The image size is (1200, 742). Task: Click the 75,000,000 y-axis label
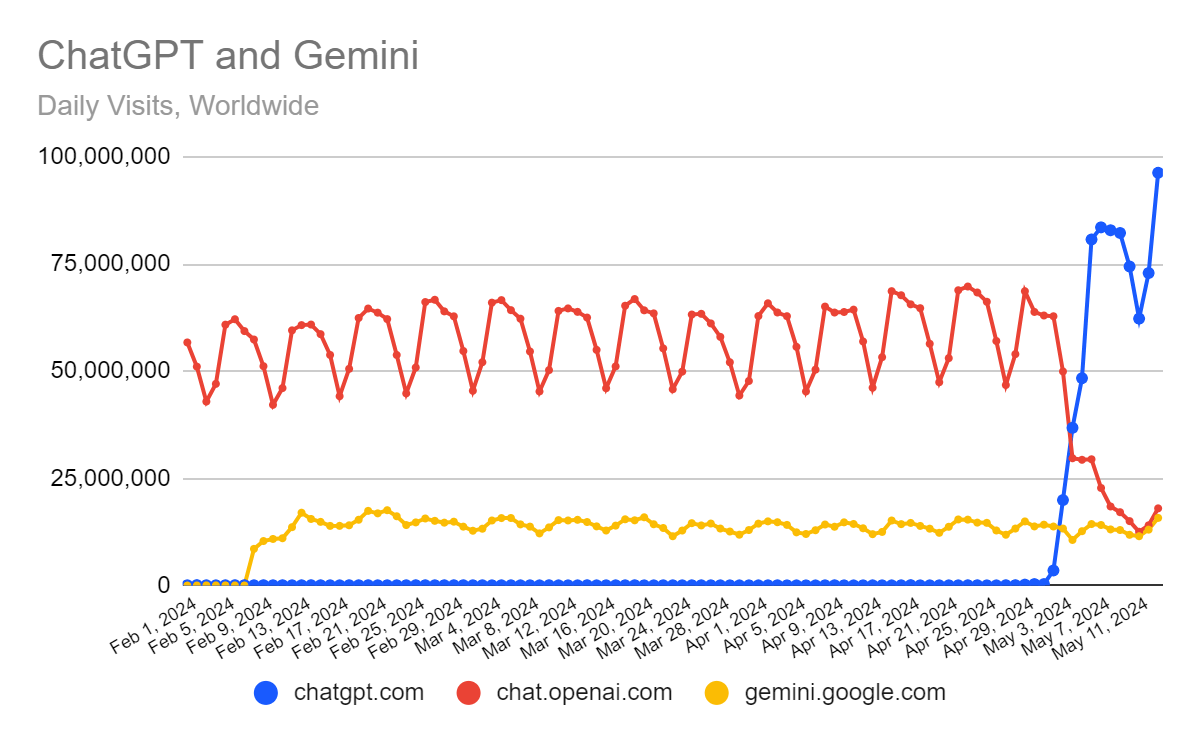(x=111, y=264)
